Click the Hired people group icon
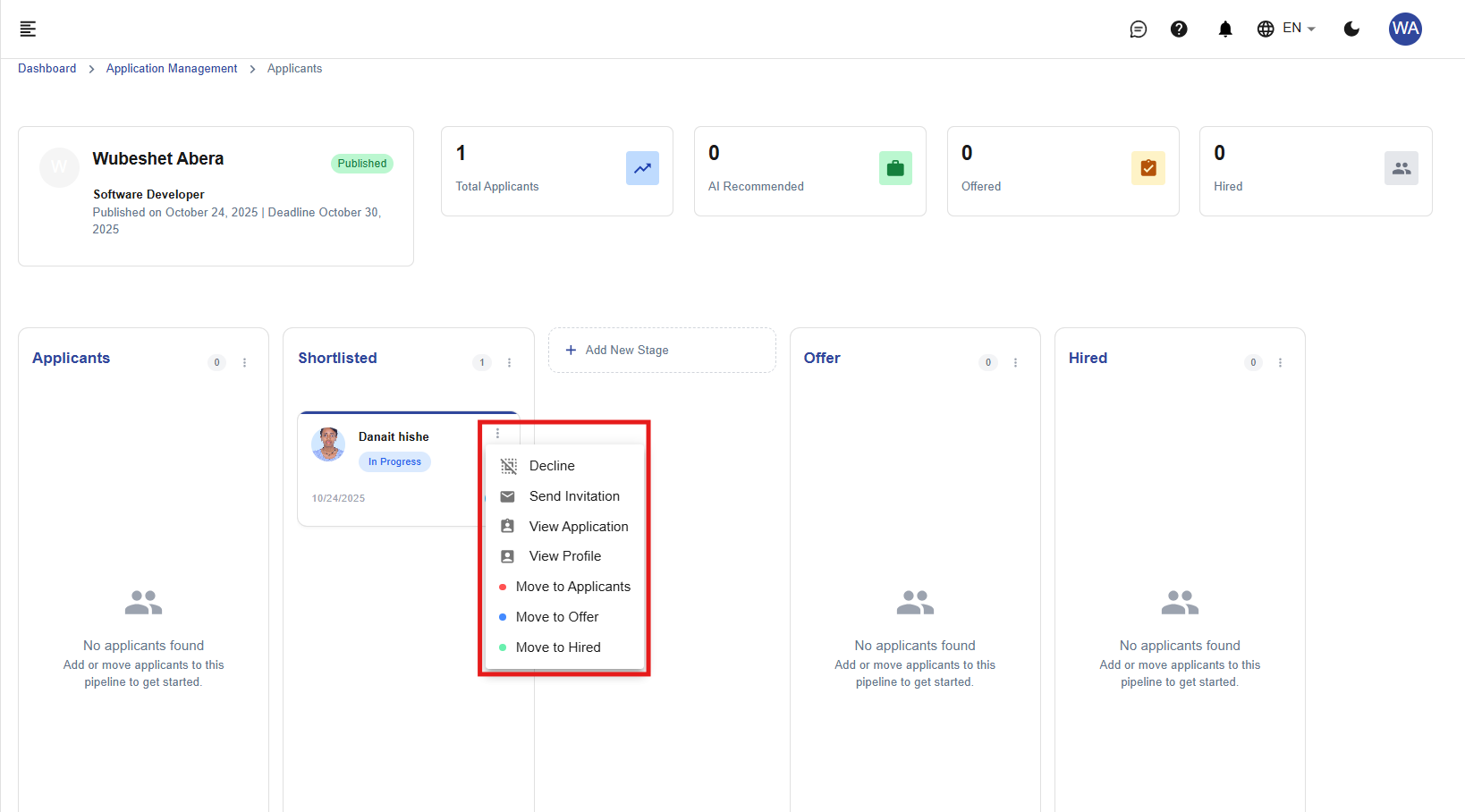The width and height of the screenshot is (1465, 812). (1401, 168)
